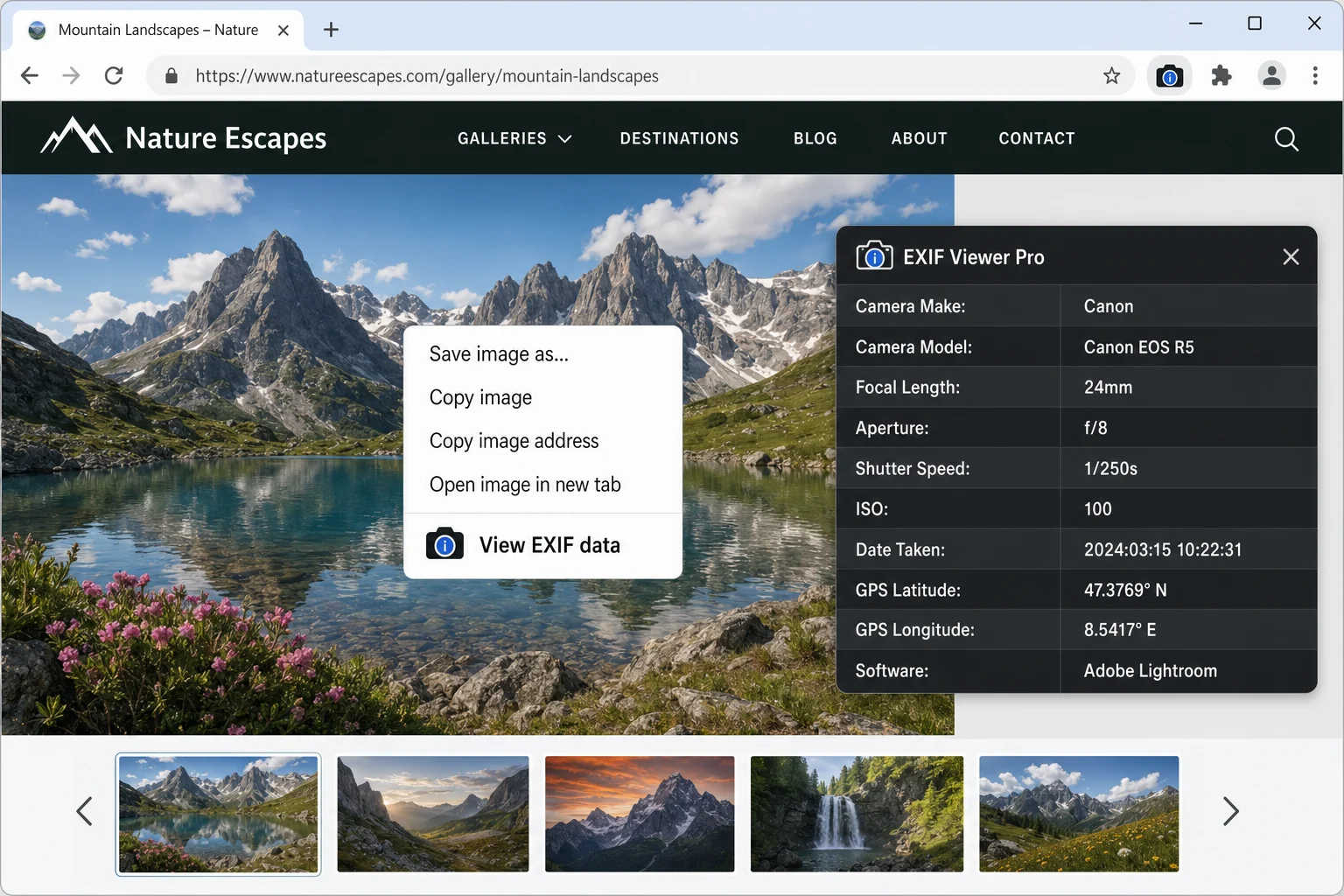This screenshot has width=1344, height=896.
Task: Click the right carousel arrow
Action: pyautogui.click(x=1230, y=811)
